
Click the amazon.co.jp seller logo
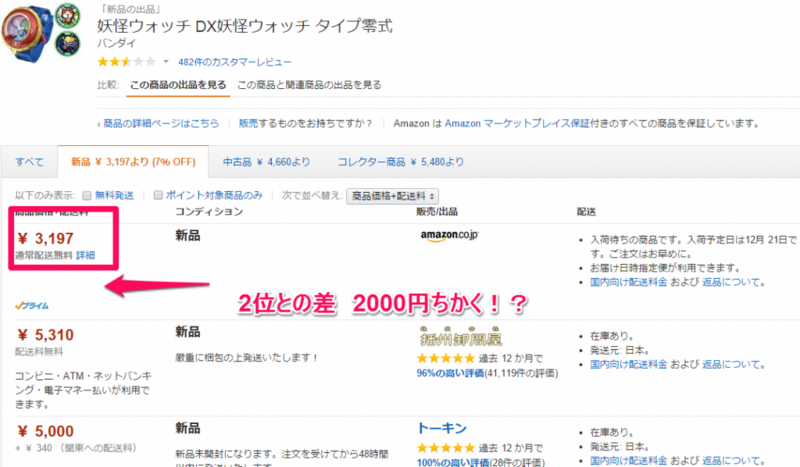coord(449,235)
